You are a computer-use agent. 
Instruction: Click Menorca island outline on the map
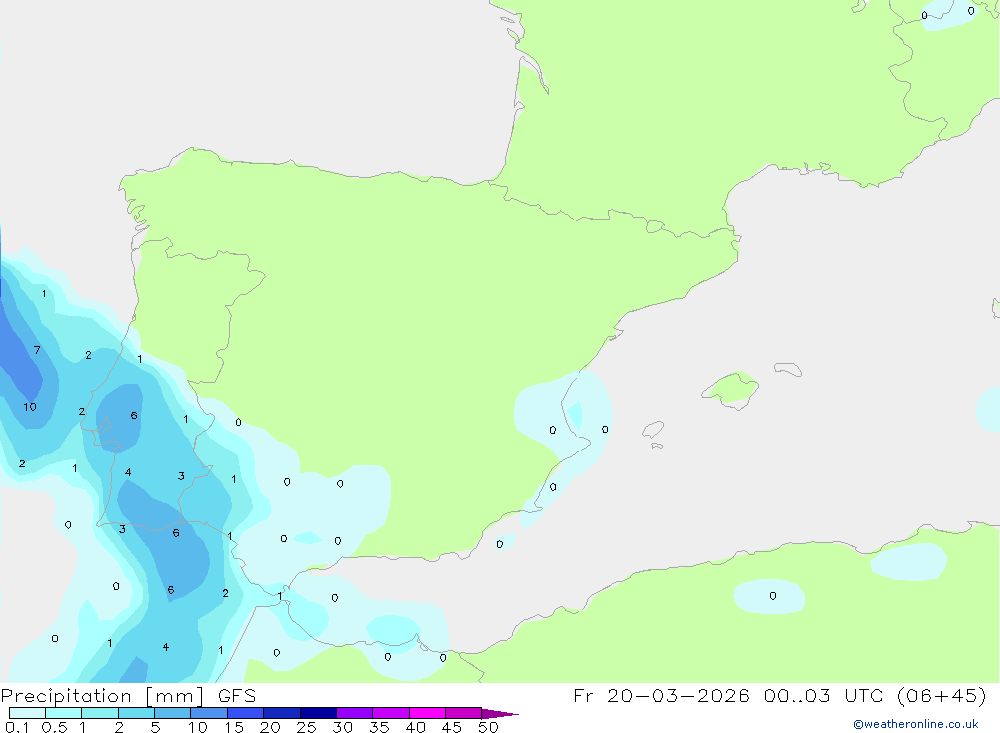[788, 369]
